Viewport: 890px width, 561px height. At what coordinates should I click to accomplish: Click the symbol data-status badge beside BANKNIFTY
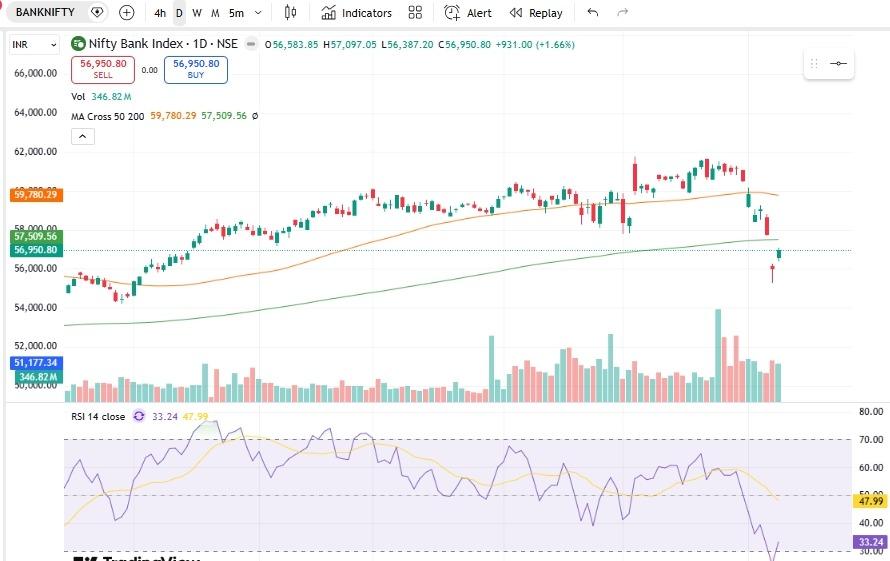tap(97, 12)
